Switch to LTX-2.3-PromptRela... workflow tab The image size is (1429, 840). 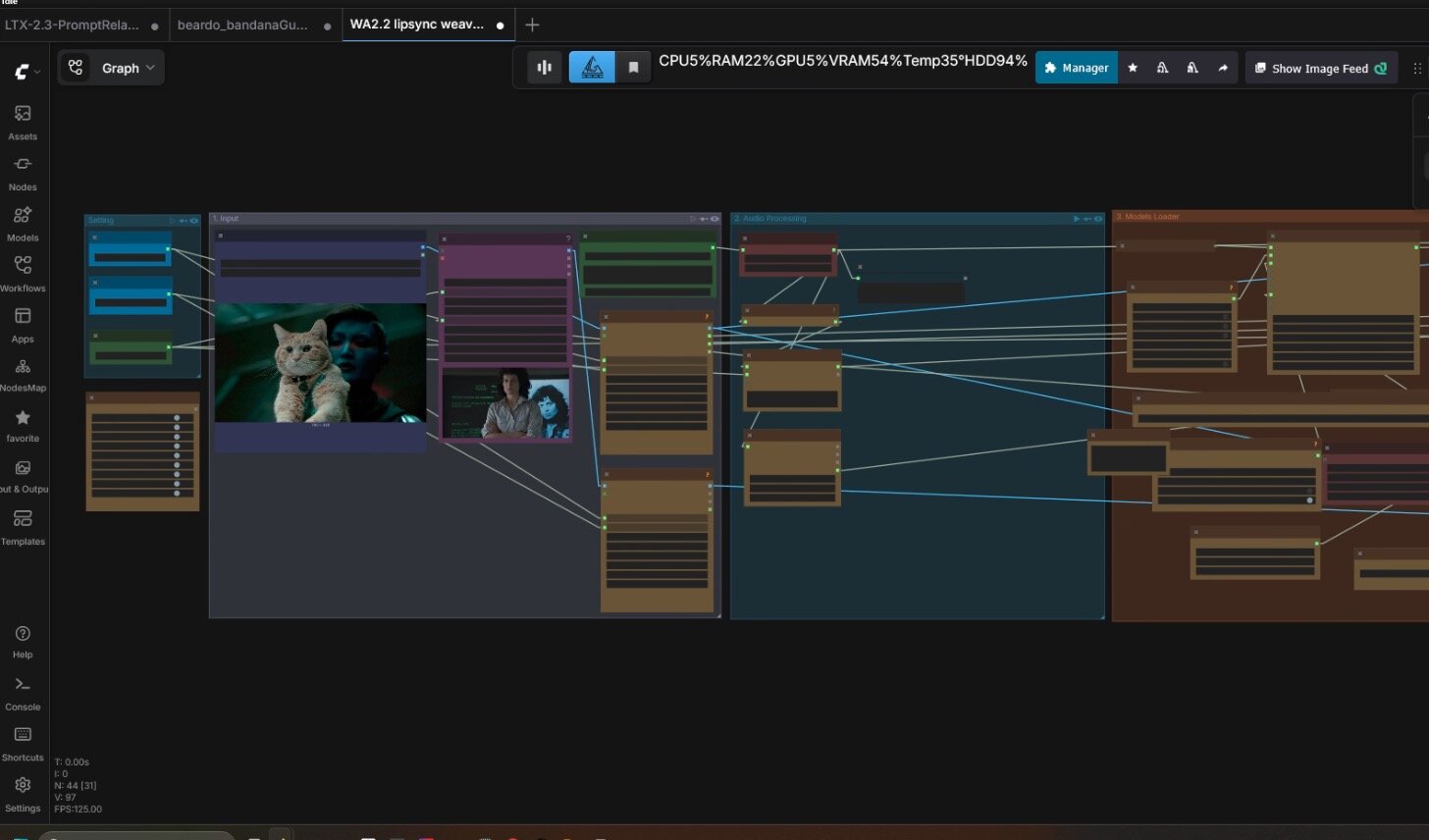(82, 25)
